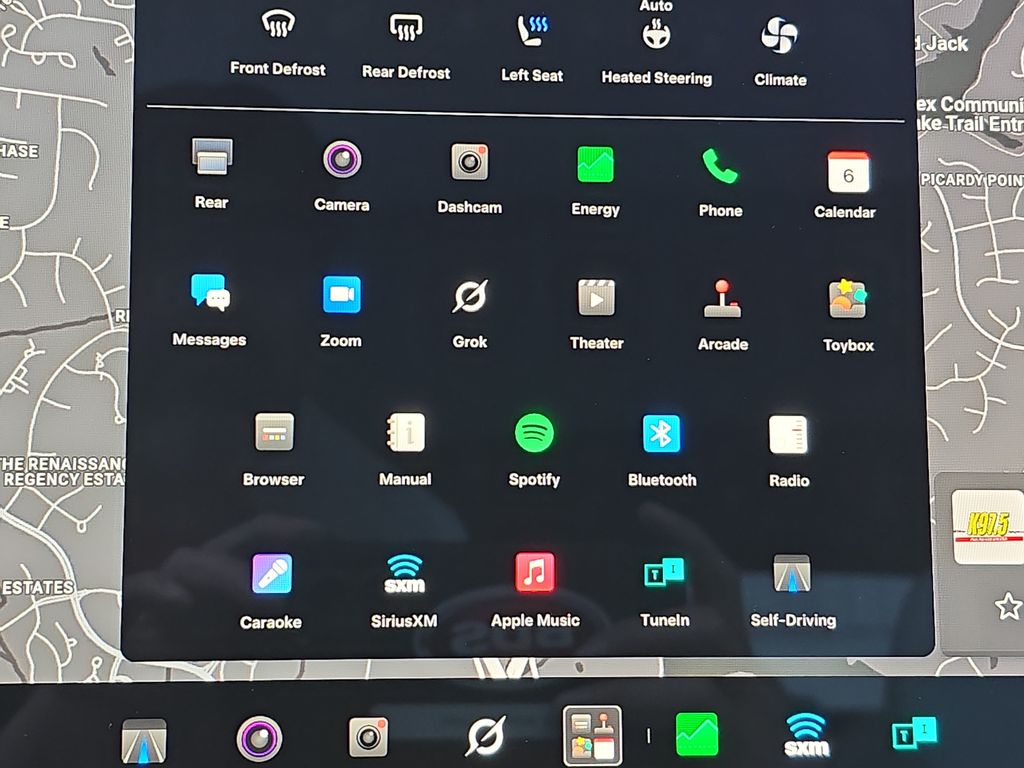
Task: Open the Radio app
Action: [789, 451]
